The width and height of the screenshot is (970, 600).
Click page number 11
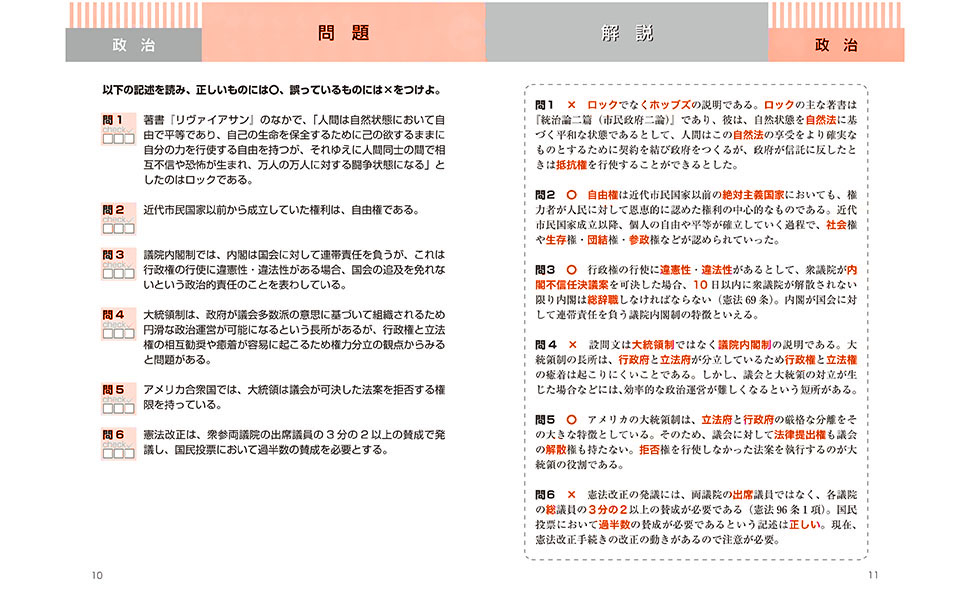click(873, 575)
